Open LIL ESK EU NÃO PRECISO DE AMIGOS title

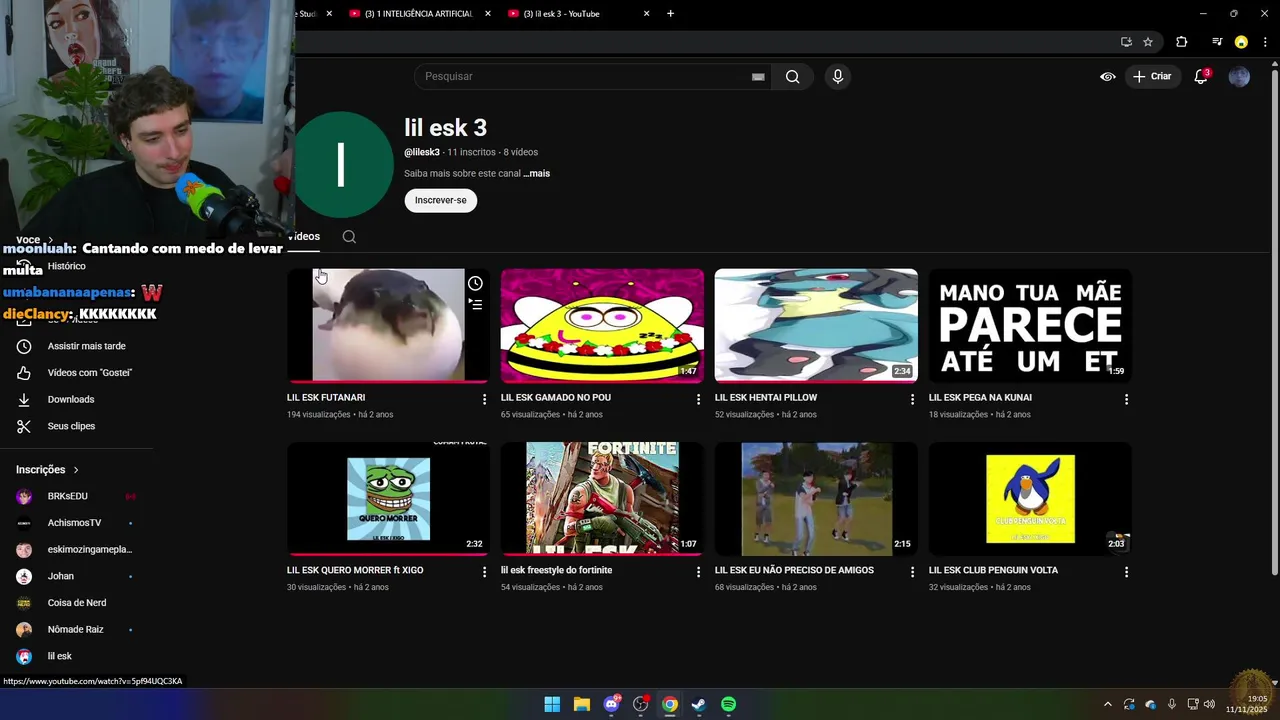(x=794, y=570)
